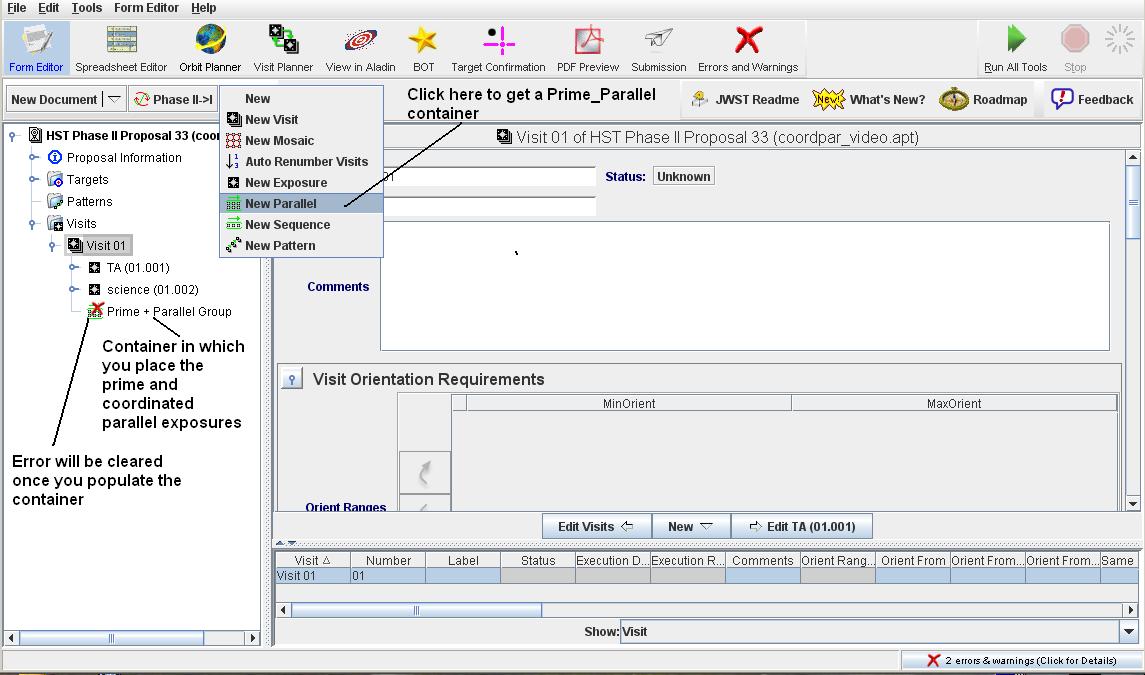Select science (01.002) exposure in tree
The width and height of the screenshot is (1145, 675).
point(153,289)
